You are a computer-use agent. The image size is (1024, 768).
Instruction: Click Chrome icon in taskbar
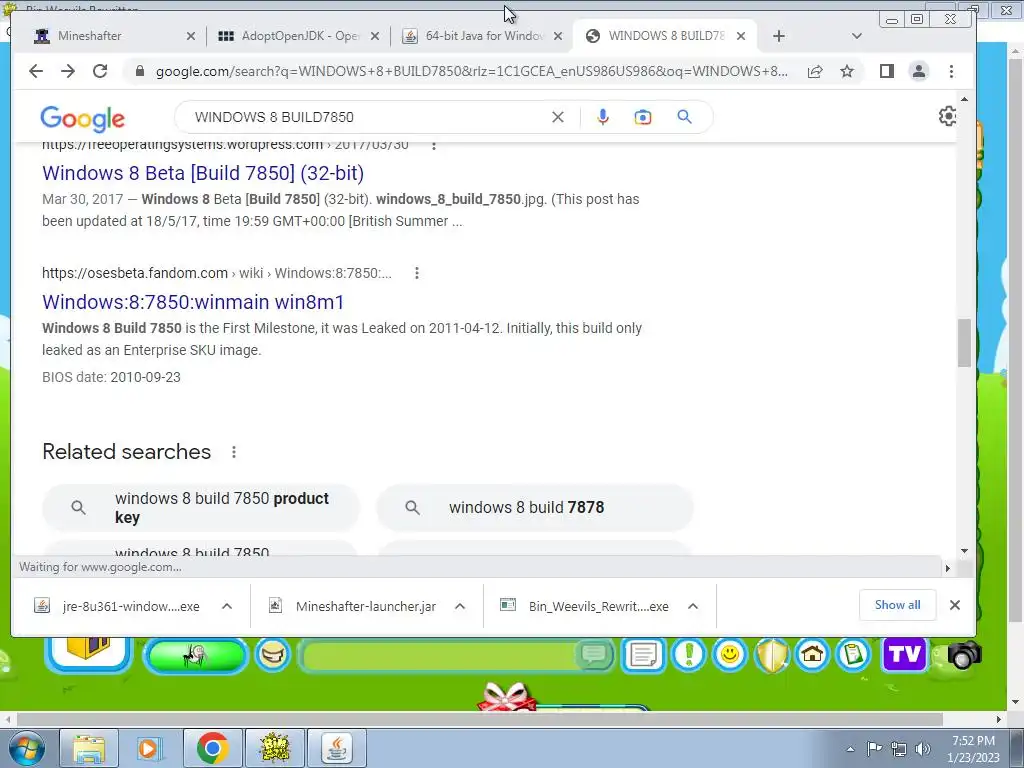[212, 748]
